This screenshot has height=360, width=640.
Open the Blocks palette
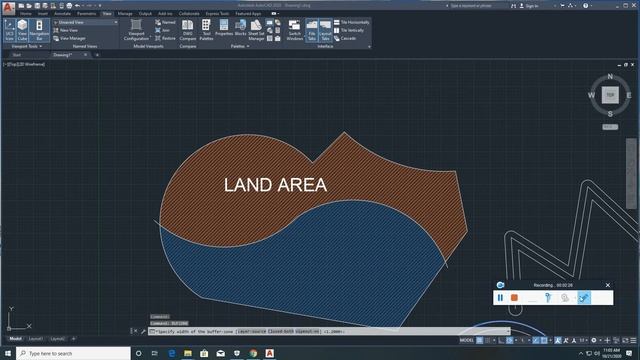[x=240, y=28]
